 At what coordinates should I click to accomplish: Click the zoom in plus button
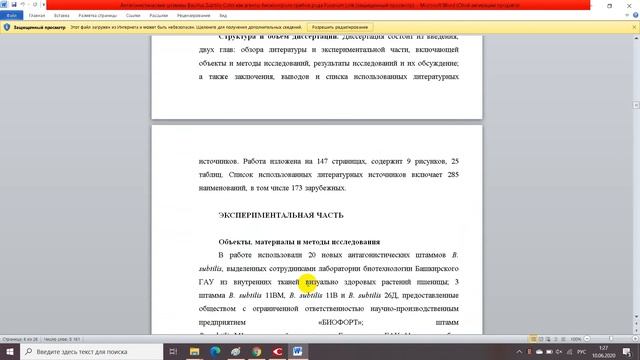635,339
